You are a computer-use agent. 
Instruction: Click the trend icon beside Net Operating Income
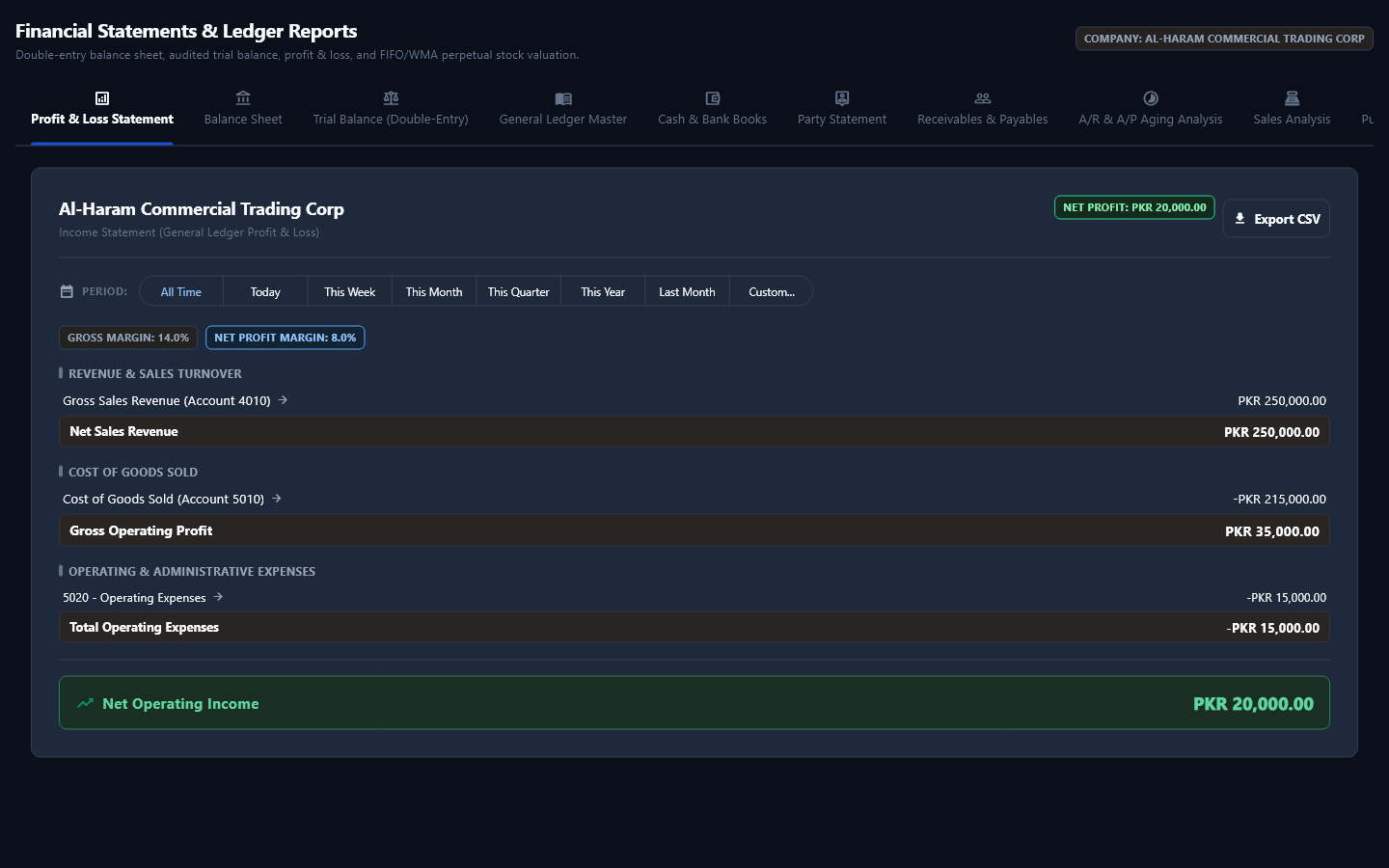86,703
